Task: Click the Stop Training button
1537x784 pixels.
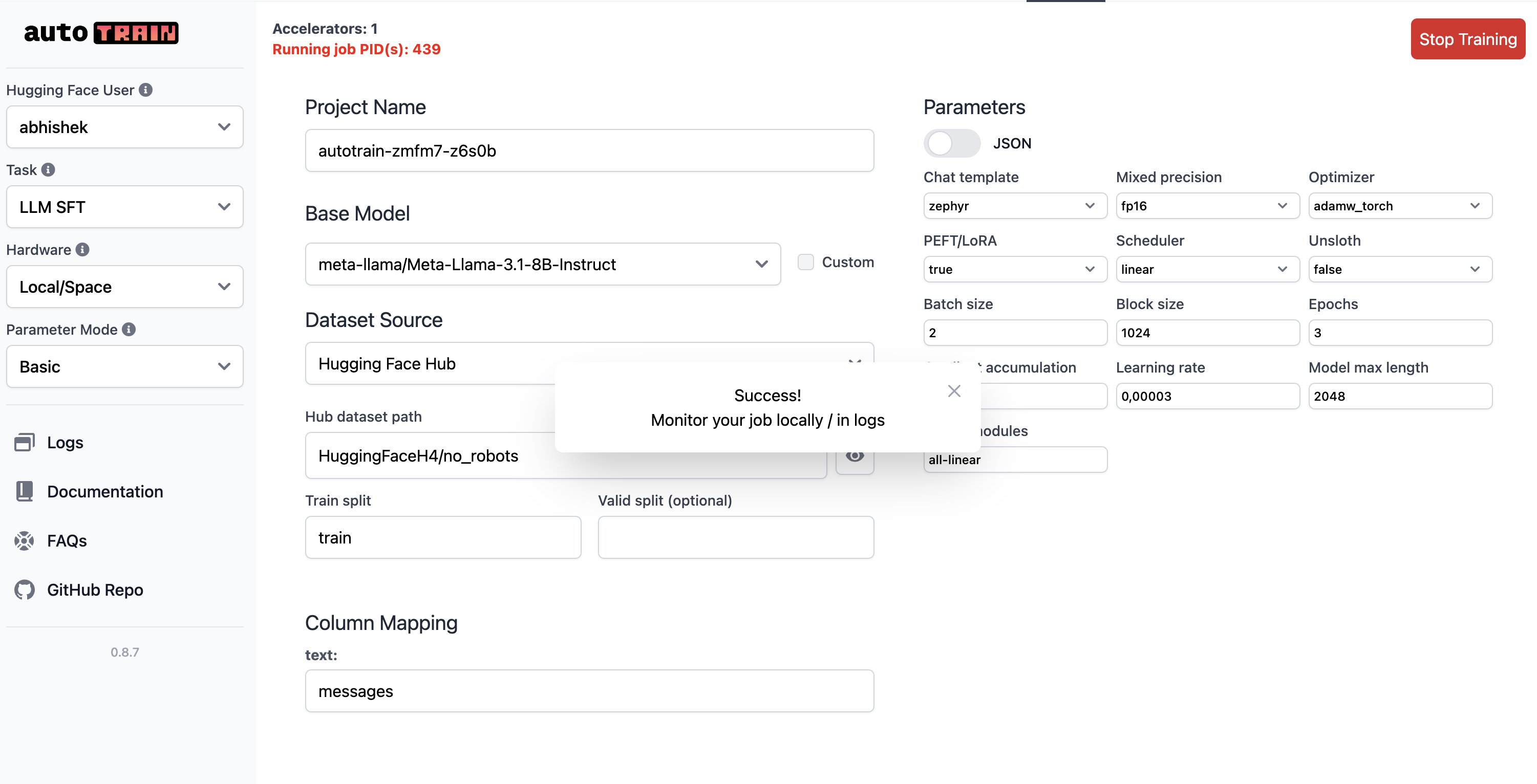Action: (1468, 39)
